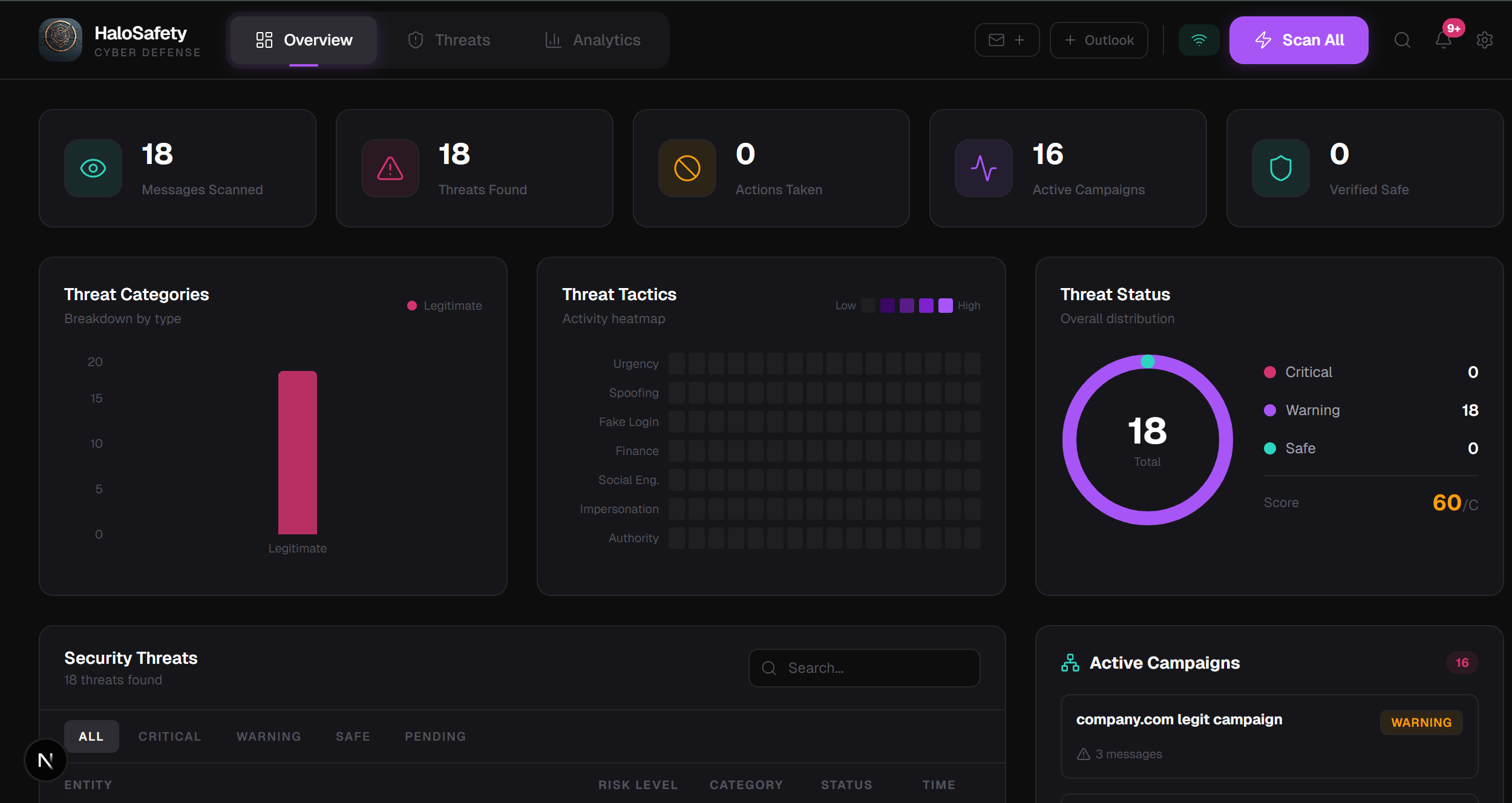
Task: Click the add mail envelope button
Action: pos(1007,40)
